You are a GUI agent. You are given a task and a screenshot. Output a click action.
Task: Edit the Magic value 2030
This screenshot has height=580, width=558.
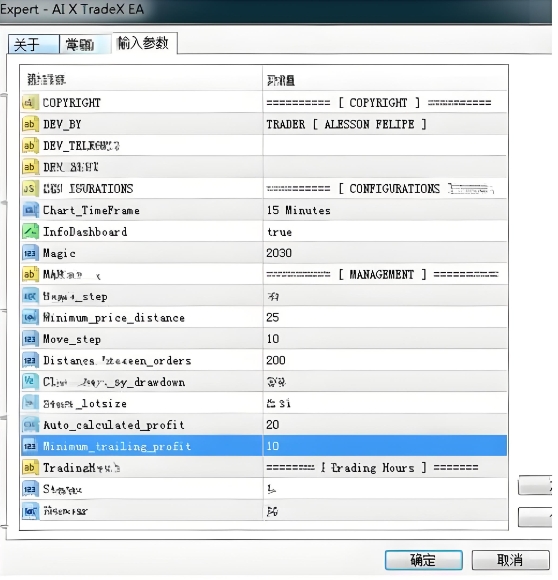(x=279, y=253)
